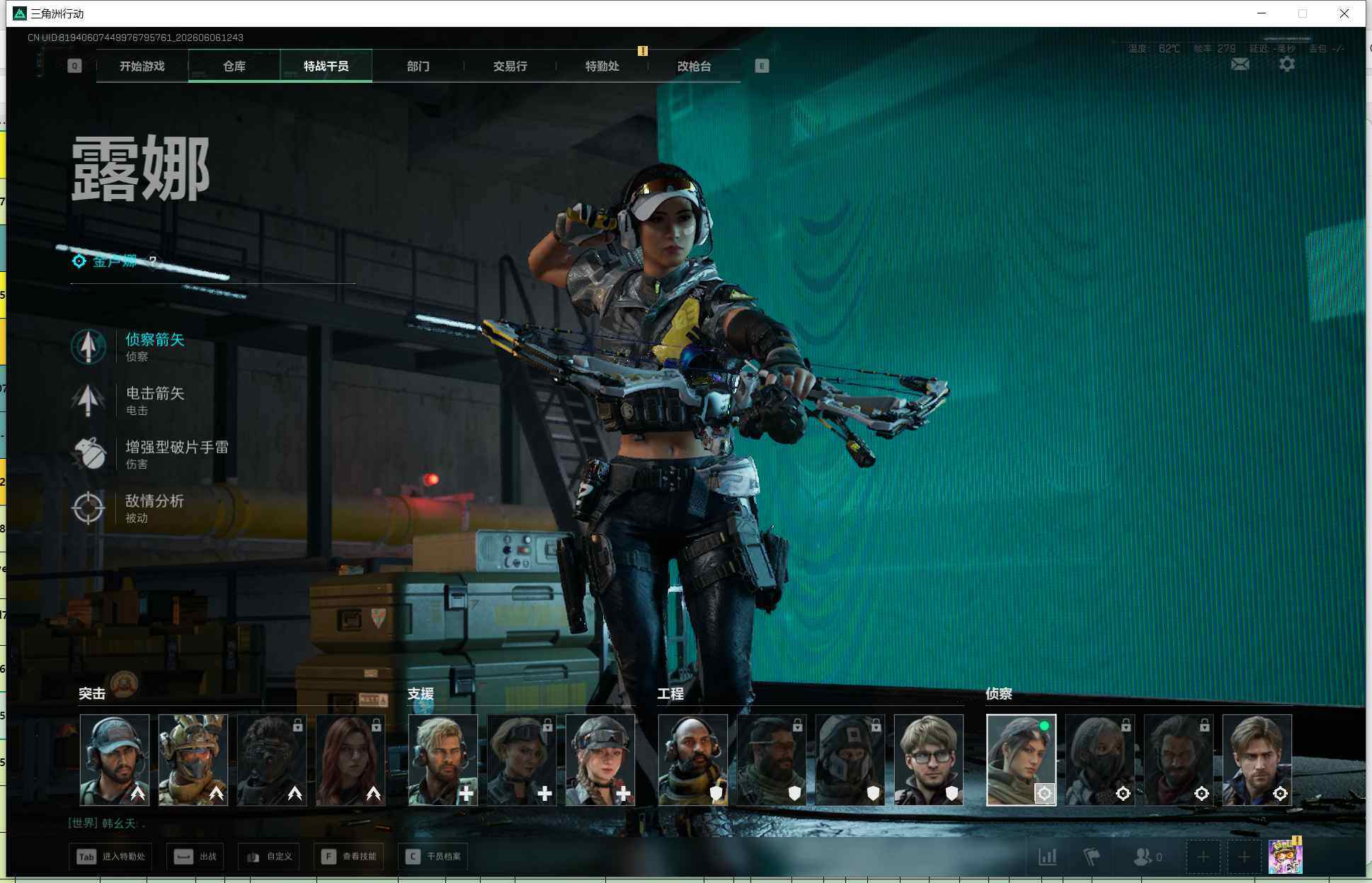The height and width of the screenshot is (883, 1372).
Task: Select locked second 工程 bearded operator
Action: (772, 760)
